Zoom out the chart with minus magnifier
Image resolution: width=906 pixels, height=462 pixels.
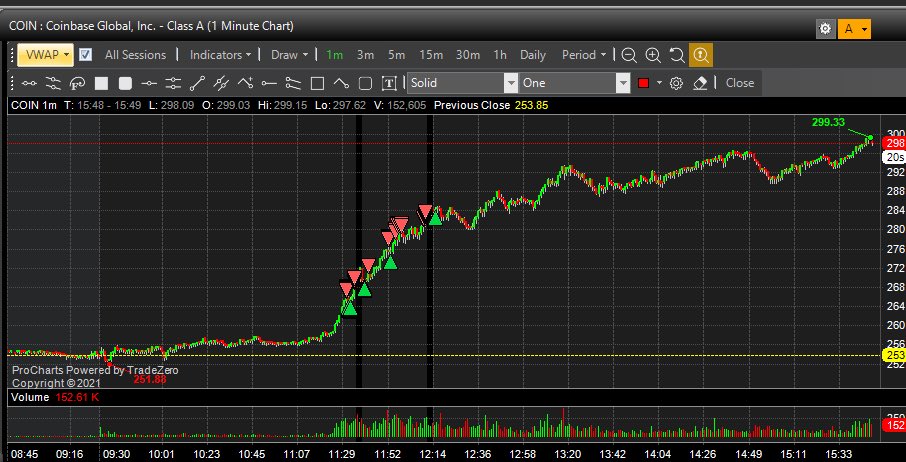pyautogui.click(x=629, y=55)
